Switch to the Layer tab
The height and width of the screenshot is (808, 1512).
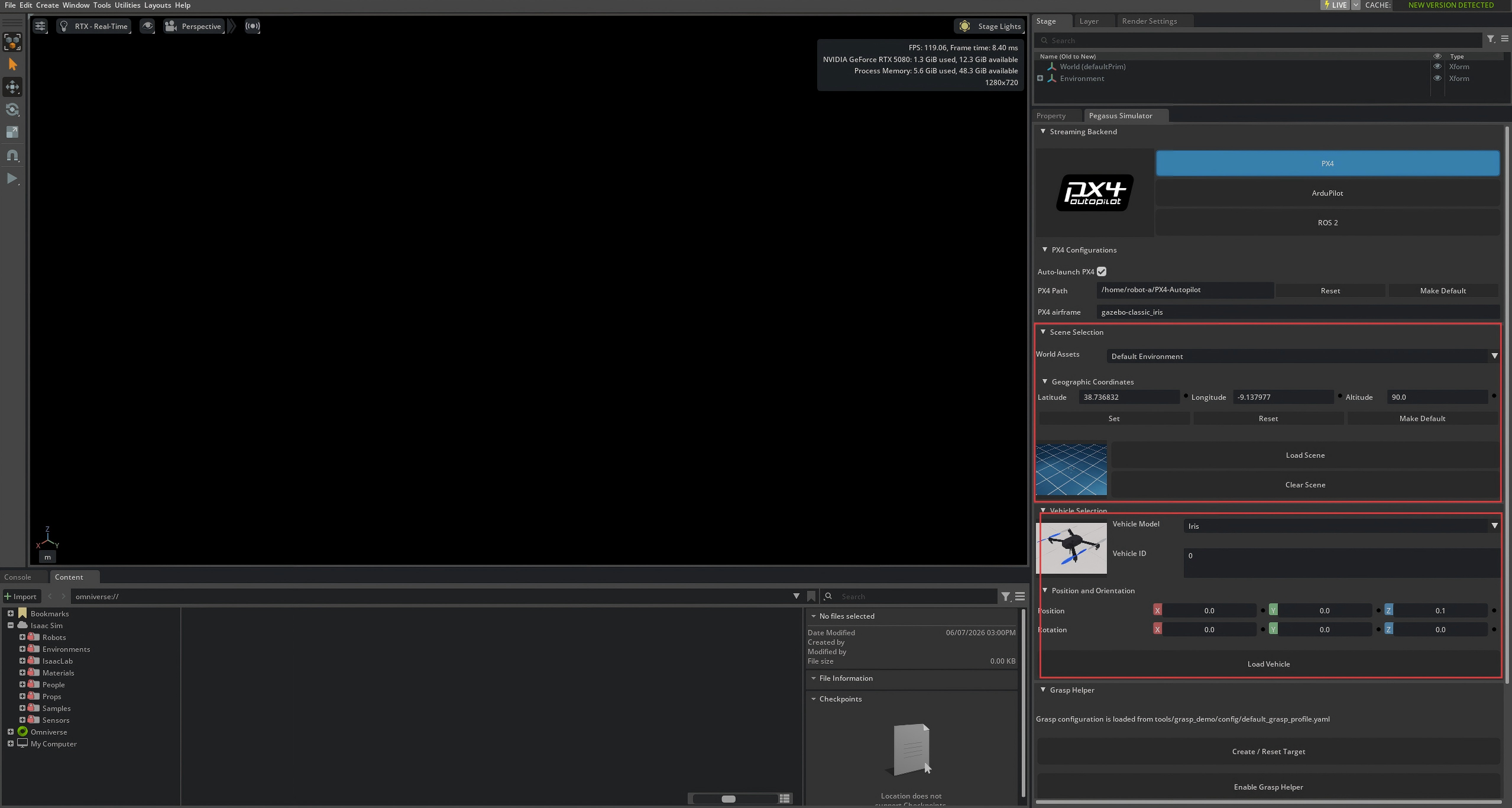click(x=1089, y=21)
